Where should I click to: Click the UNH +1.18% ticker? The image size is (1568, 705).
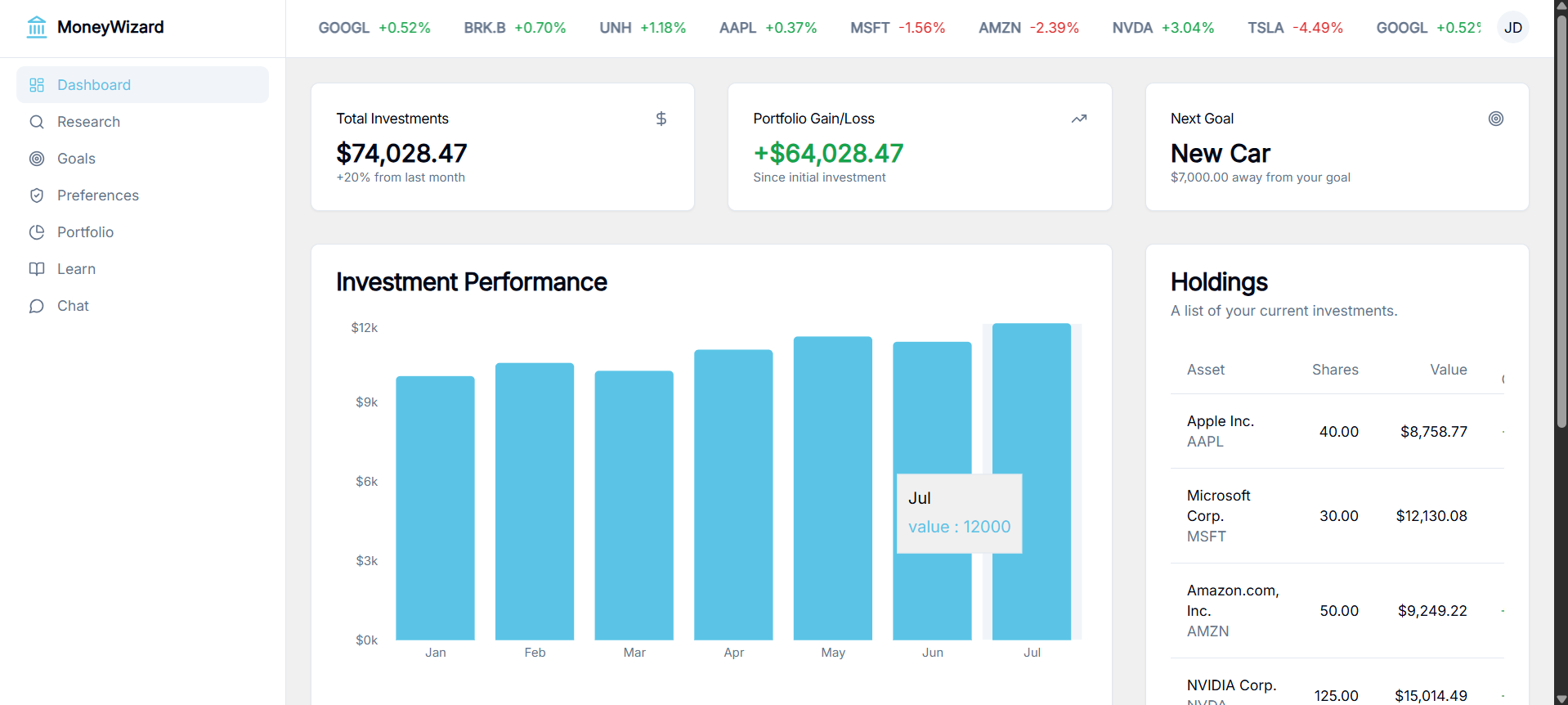tap(643, 28)
